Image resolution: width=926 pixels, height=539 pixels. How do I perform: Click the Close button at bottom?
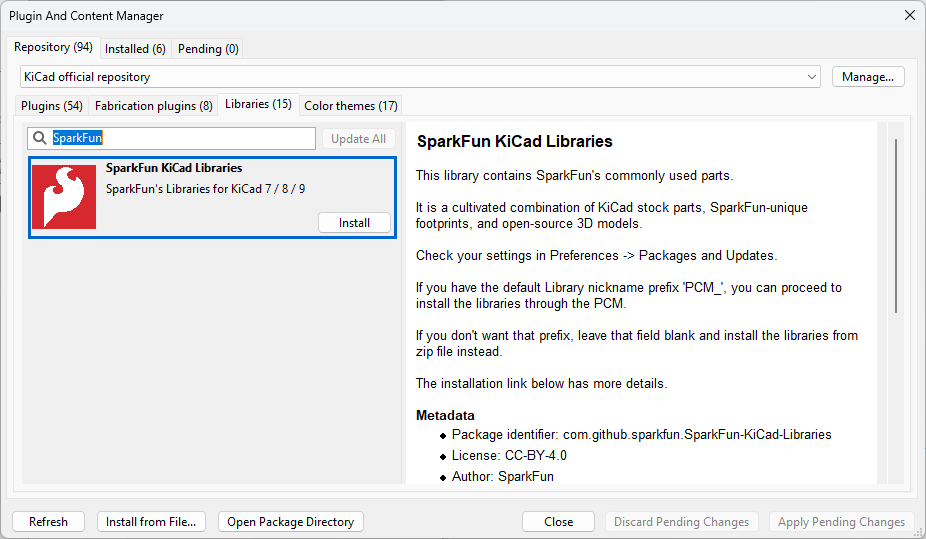pyautogui.click(x=558, y=522)
